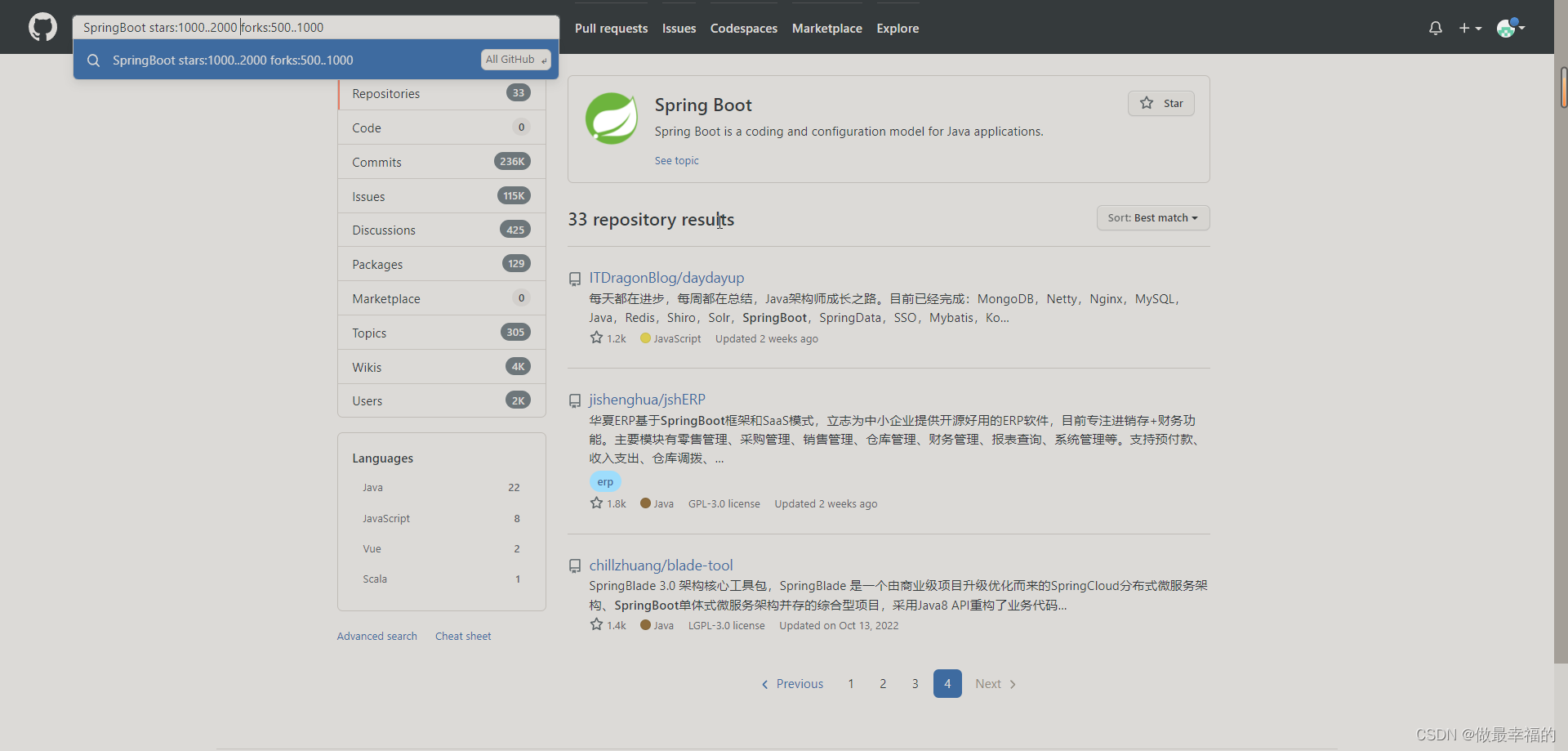1568x751 pixels.
Task: Click the star icon on Spring Boot topic
Action: tap(1147, 103)
